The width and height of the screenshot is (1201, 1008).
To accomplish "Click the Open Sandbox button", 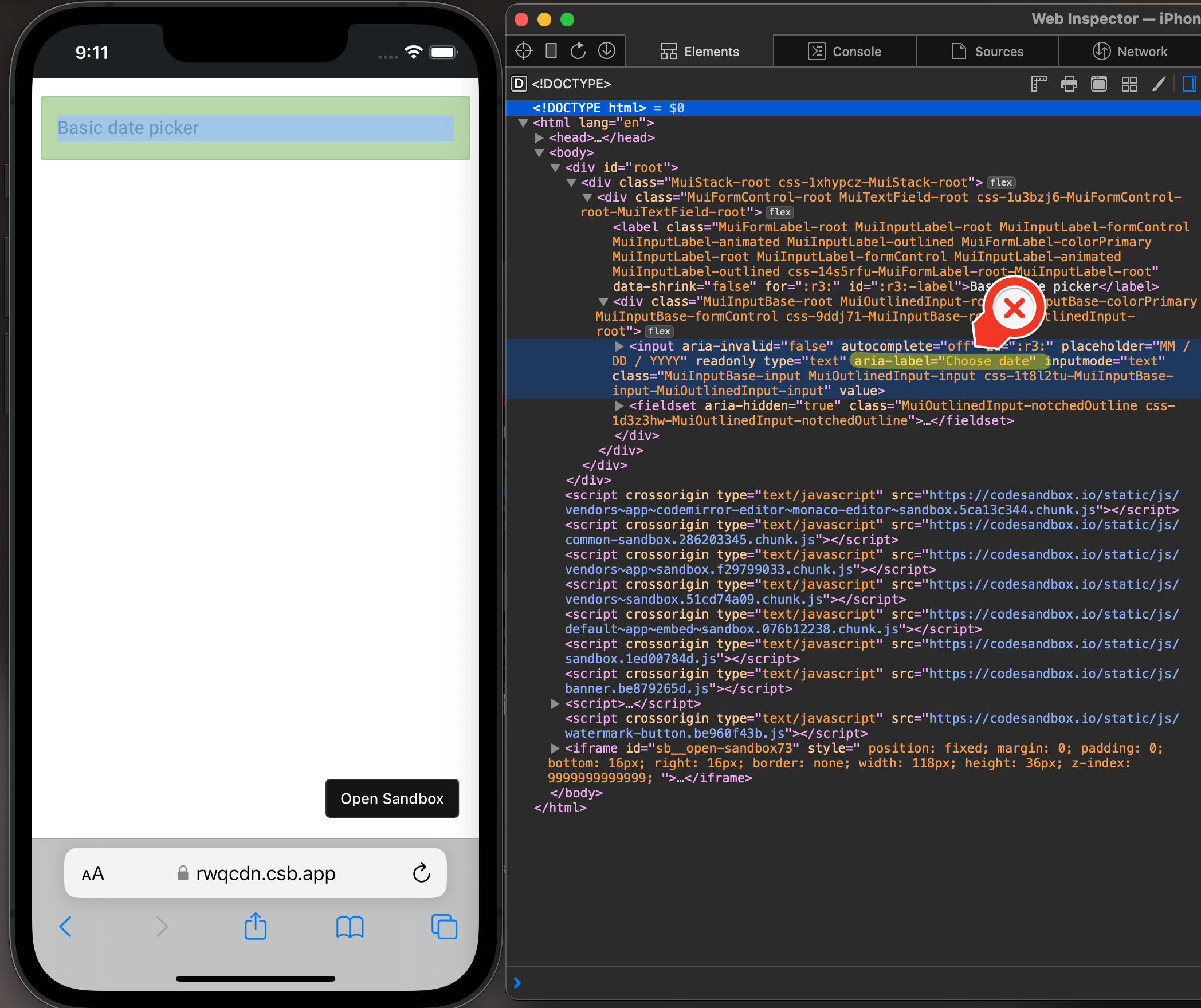I will click(x=392, y=798).
